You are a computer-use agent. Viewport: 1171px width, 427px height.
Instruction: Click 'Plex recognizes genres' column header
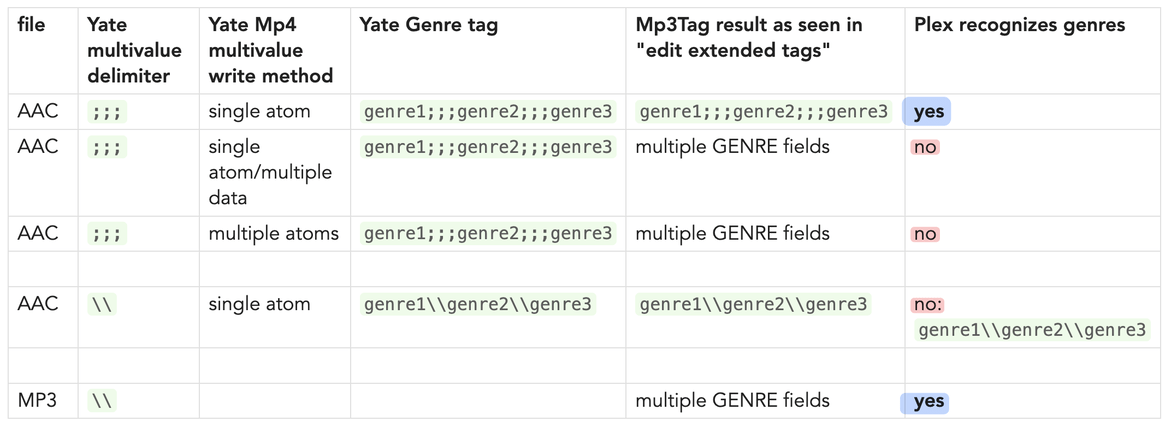point(1018,25)
